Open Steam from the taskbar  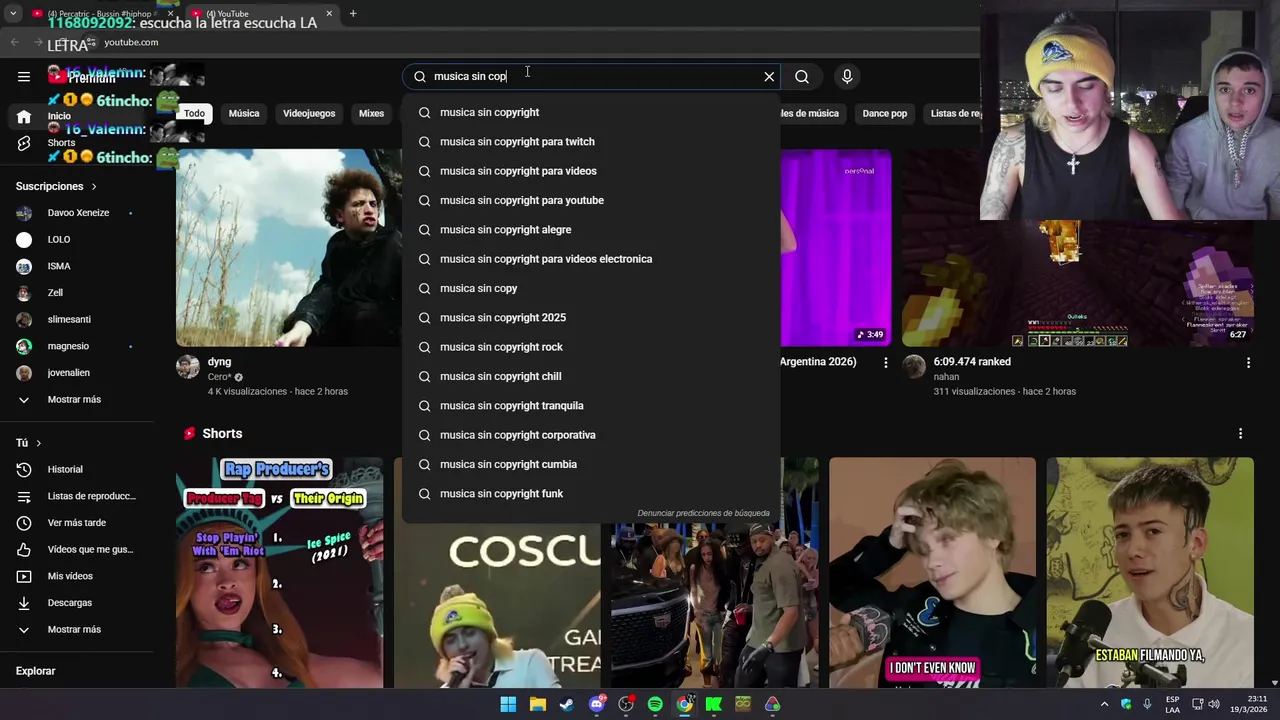click(x=567, y=704)
